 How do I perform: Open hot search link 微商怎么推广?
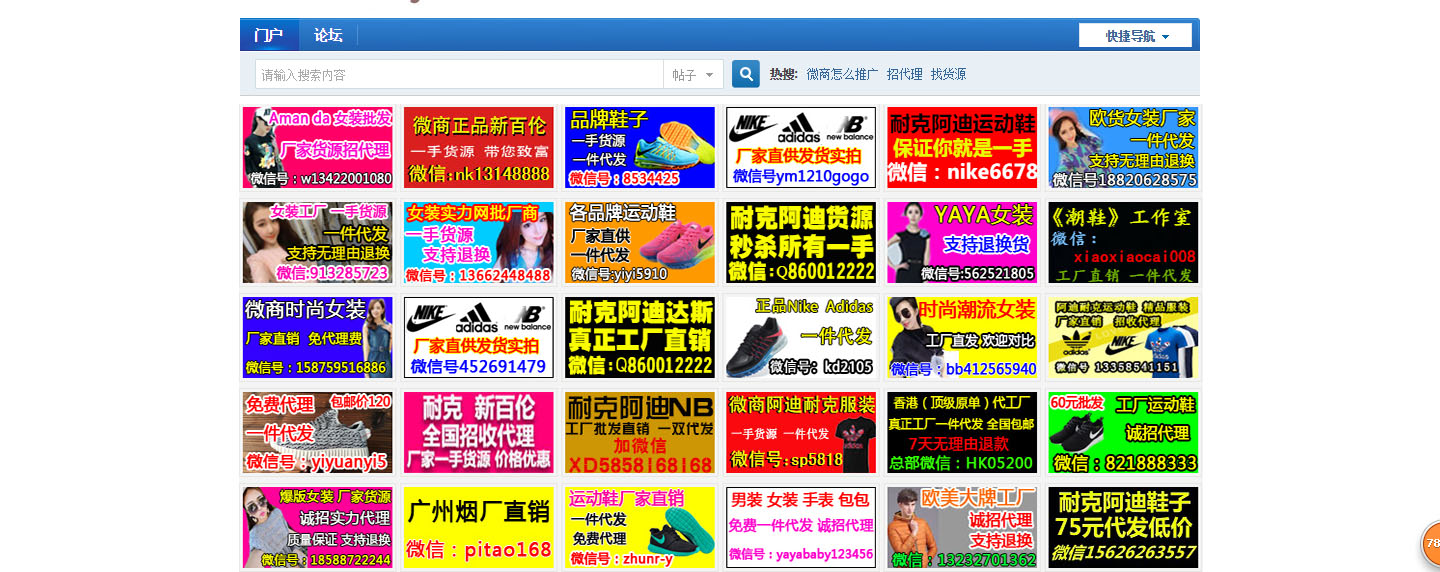coord(842,75)
